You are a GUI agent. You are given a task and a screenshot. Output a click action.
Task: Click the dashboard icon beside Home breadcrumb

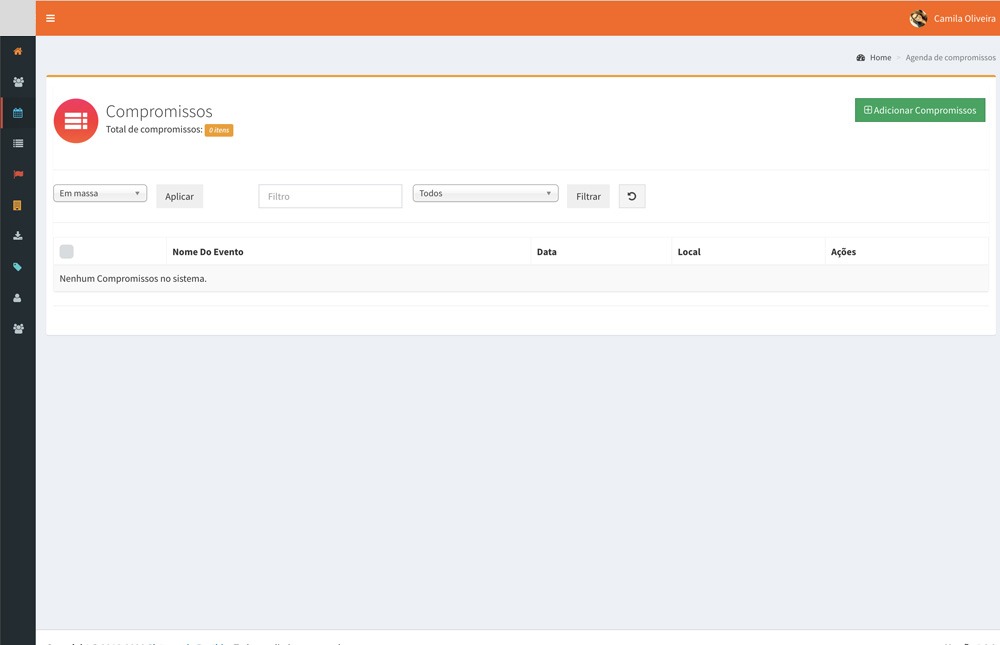860,57
